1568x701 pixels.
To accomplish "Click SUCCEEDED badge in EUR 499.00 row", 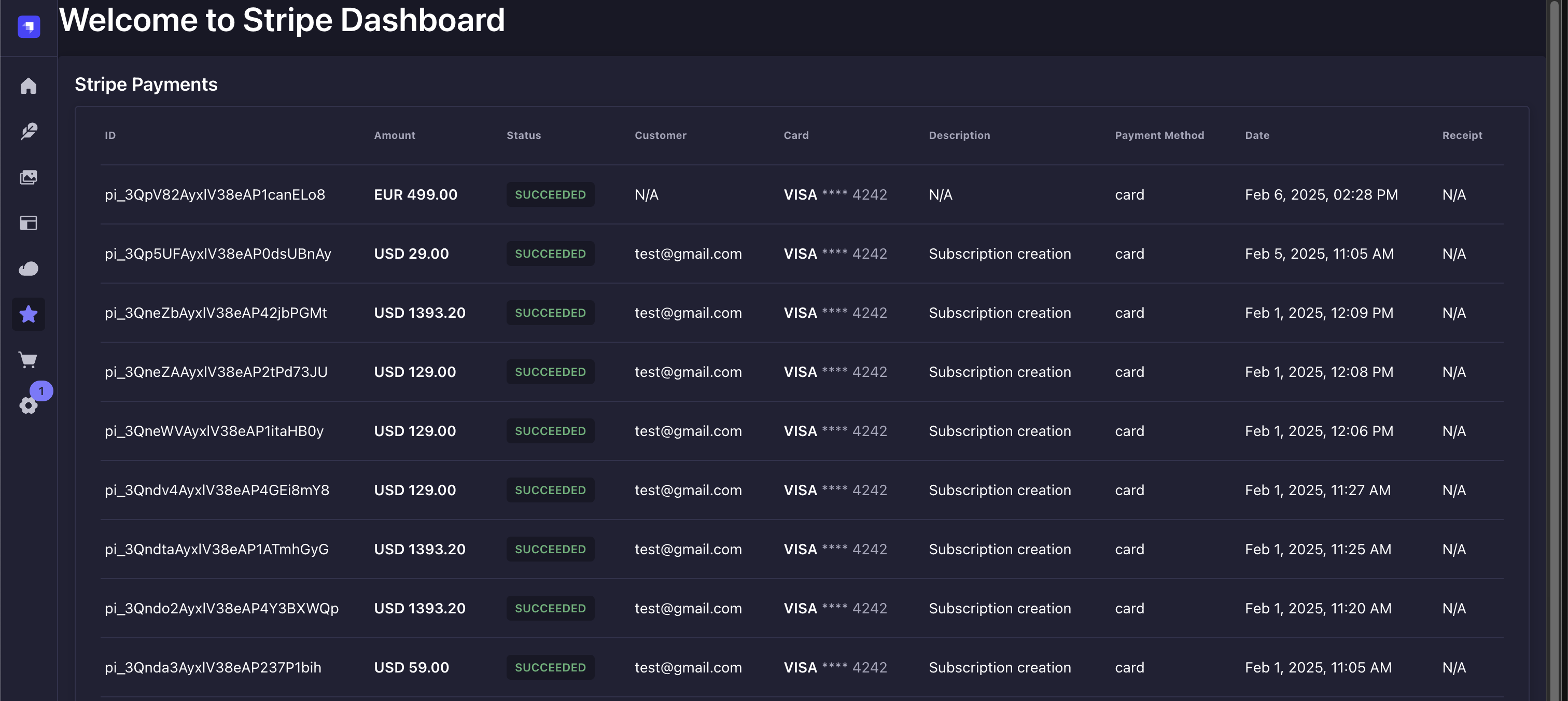I will [x=550, y=195].
